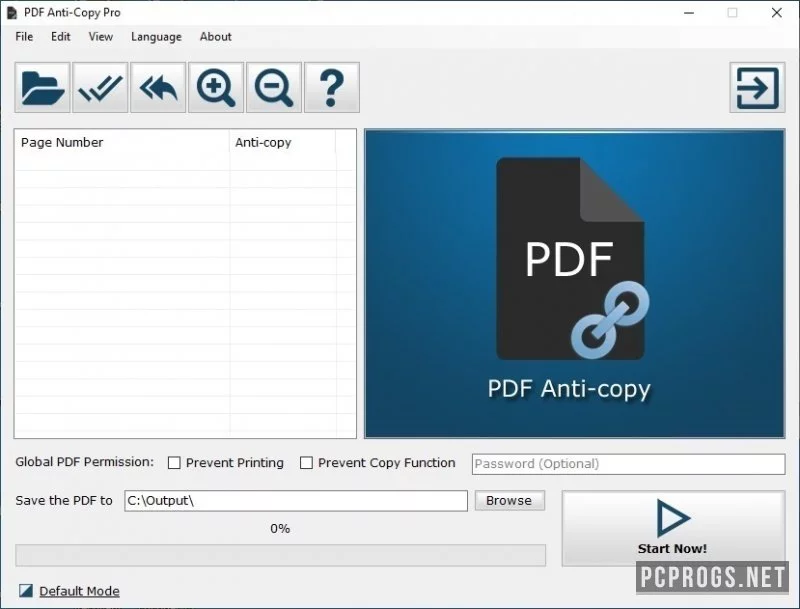
Task: Click the 0% progress text
Action: point(280,528)
